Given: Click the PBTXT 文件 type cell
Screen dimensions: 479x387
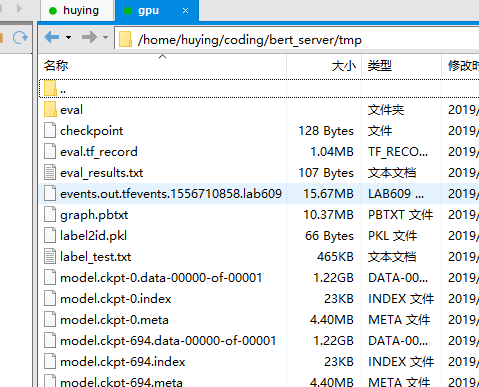Looking at the screenshot, I should click(x=401, y=215).
